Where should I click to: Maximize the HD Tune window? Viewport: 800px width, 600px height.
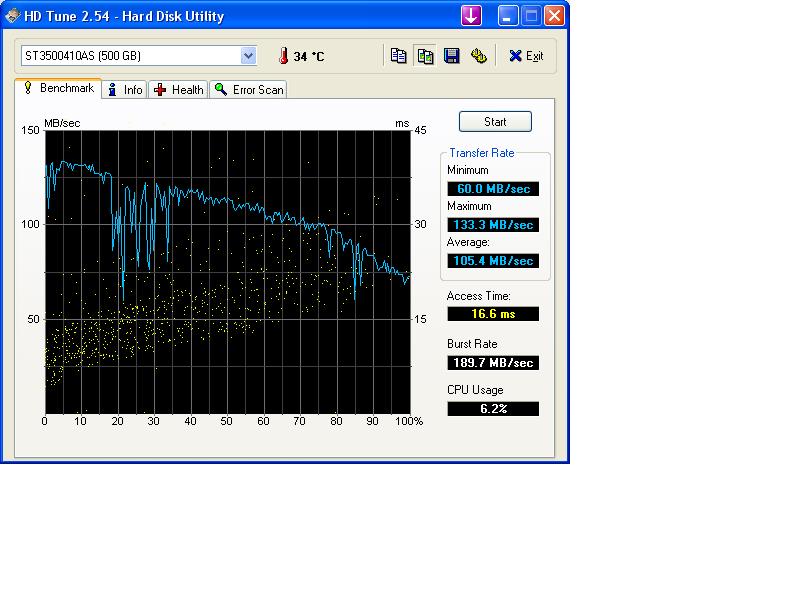tap(532, 15)
